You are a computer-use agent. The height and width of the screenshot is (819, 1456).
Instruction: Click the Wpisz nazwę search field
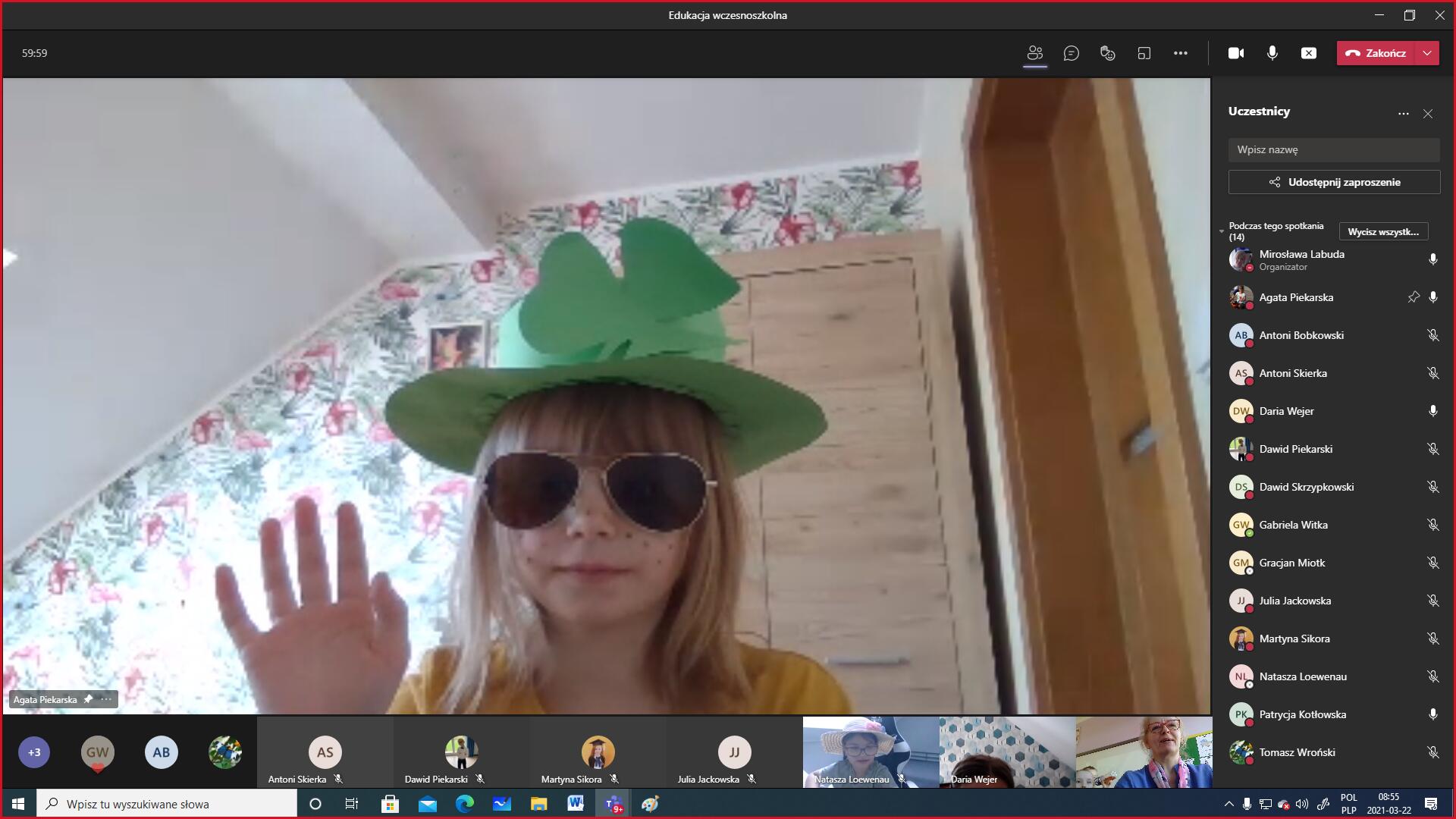[1334, 149]
